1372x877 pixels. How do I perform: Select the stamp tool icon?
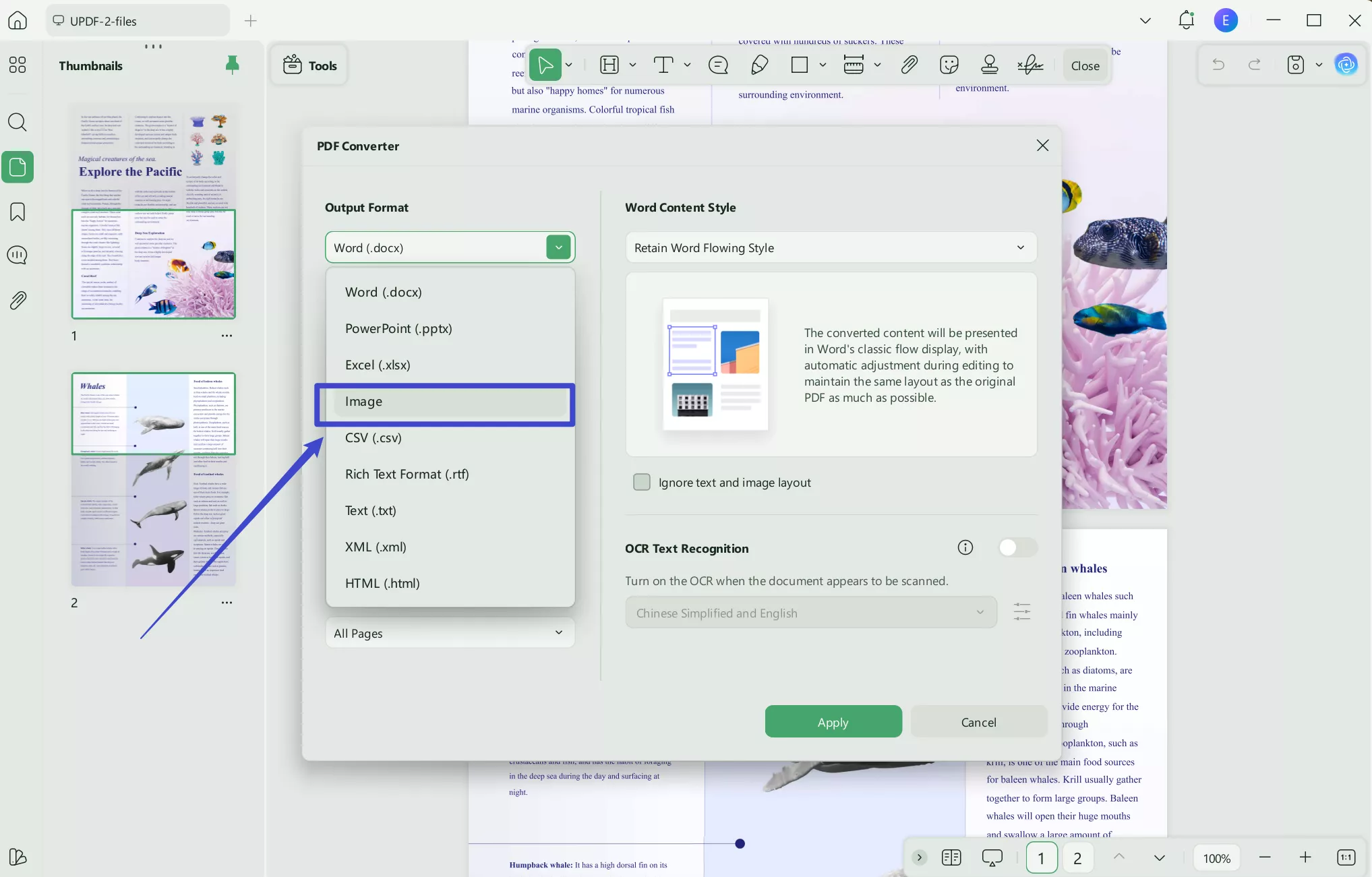point(989,65)
